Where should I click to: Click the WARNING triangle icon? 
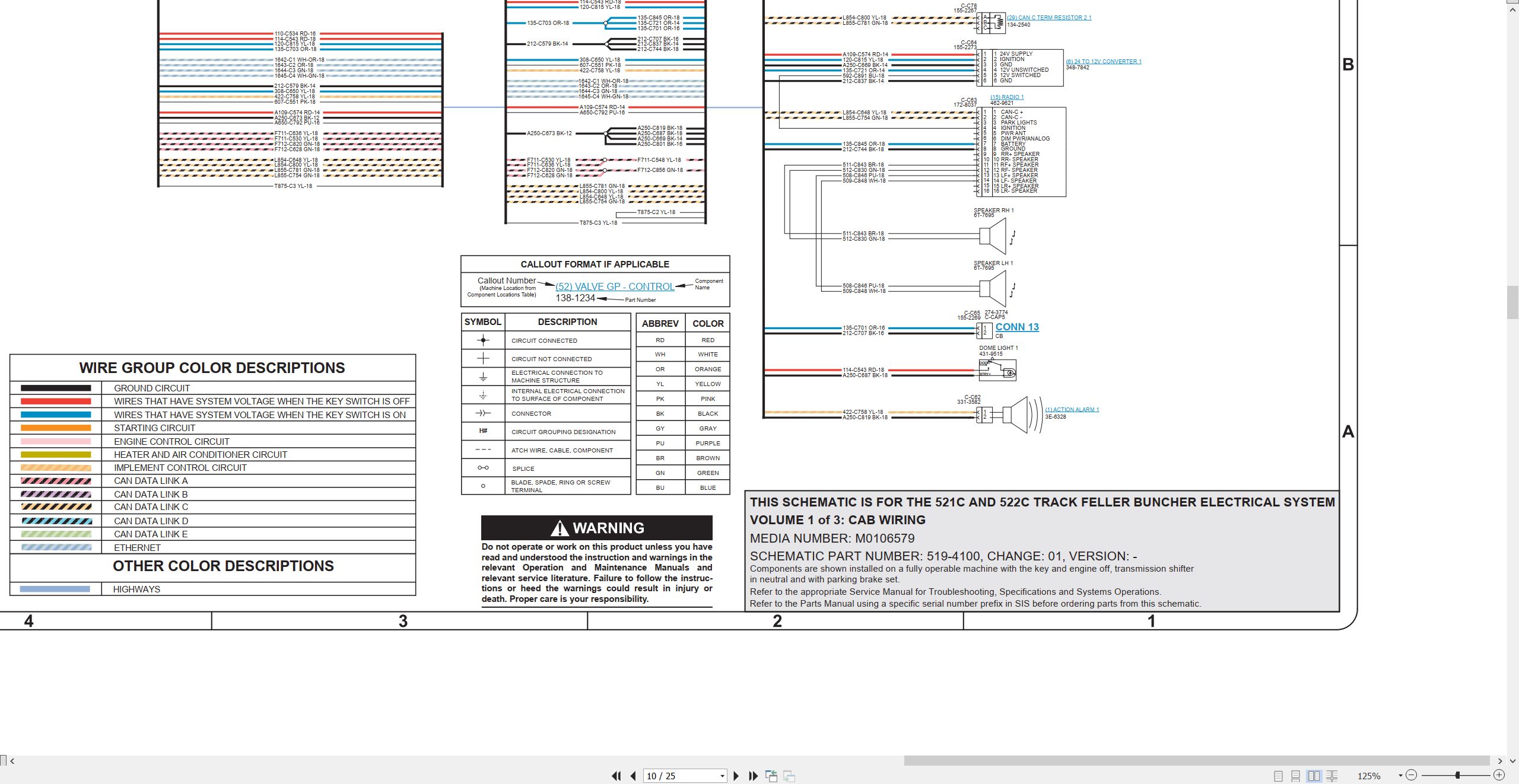click(560, 528)
